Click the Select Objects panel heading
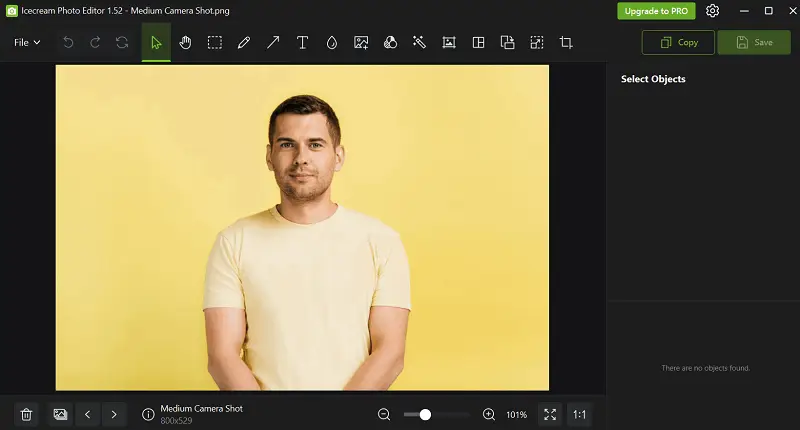The width and height of the screenshot is (800, 430). coord(653,79)
